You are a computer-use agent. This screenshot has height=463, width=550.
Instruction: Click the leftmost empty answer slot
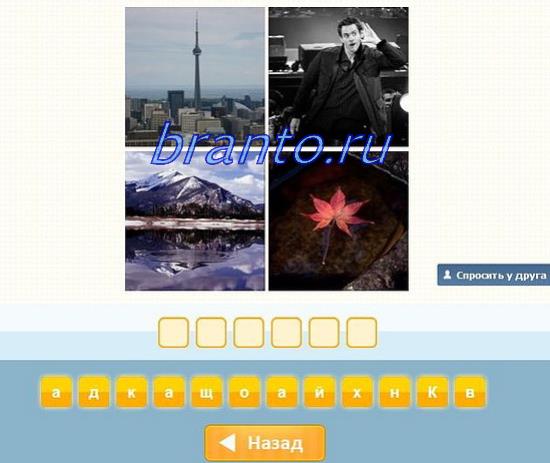(x=173, y=332)
